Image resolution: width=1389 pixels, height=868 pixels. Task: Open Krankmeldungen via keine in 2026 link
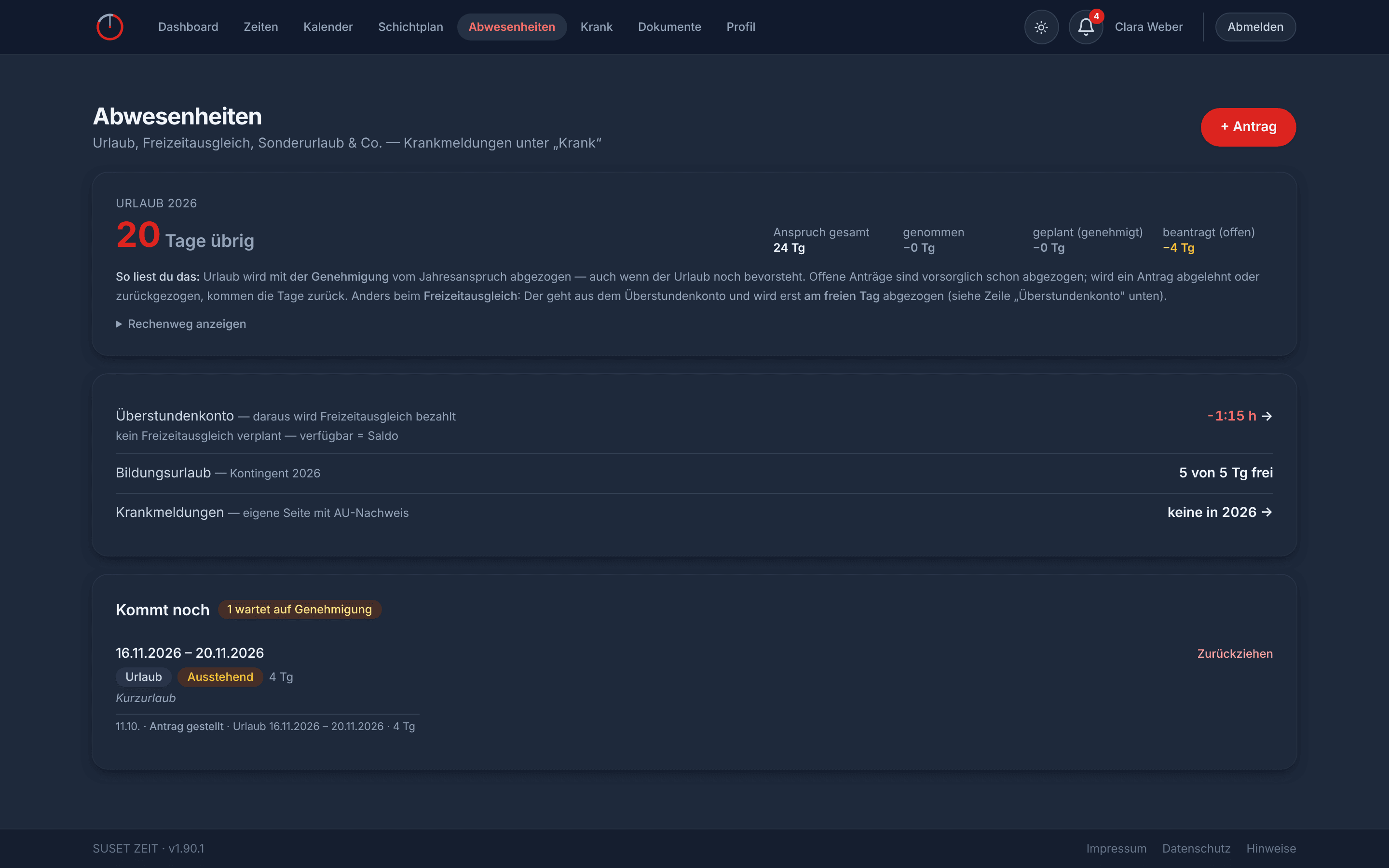1220,512
